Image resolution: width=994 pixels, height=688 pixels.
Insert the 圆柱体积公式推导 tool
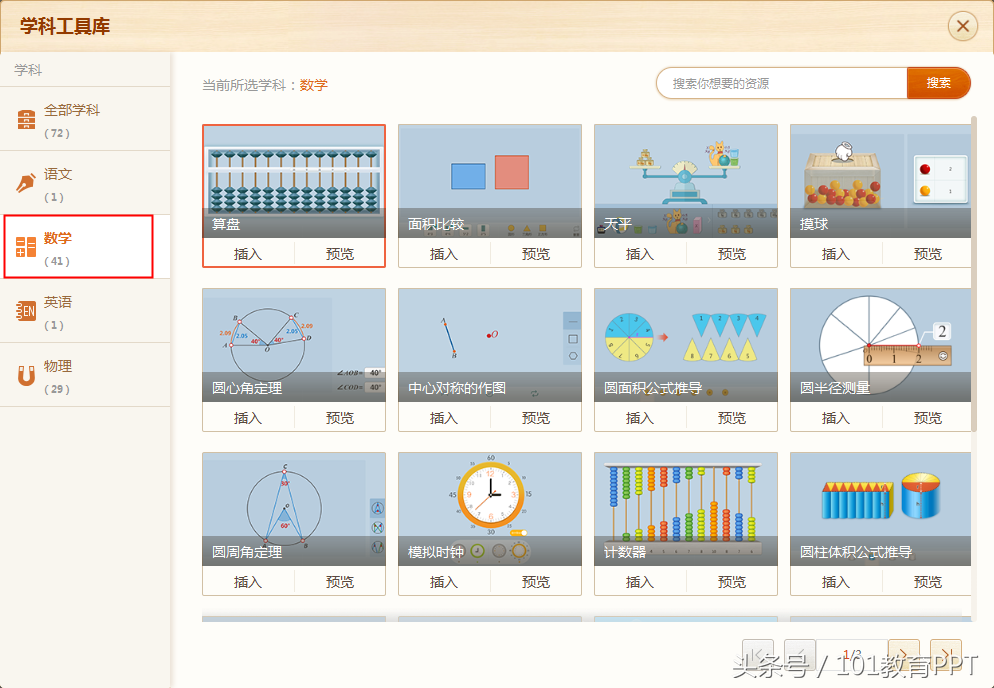point(836,581)
